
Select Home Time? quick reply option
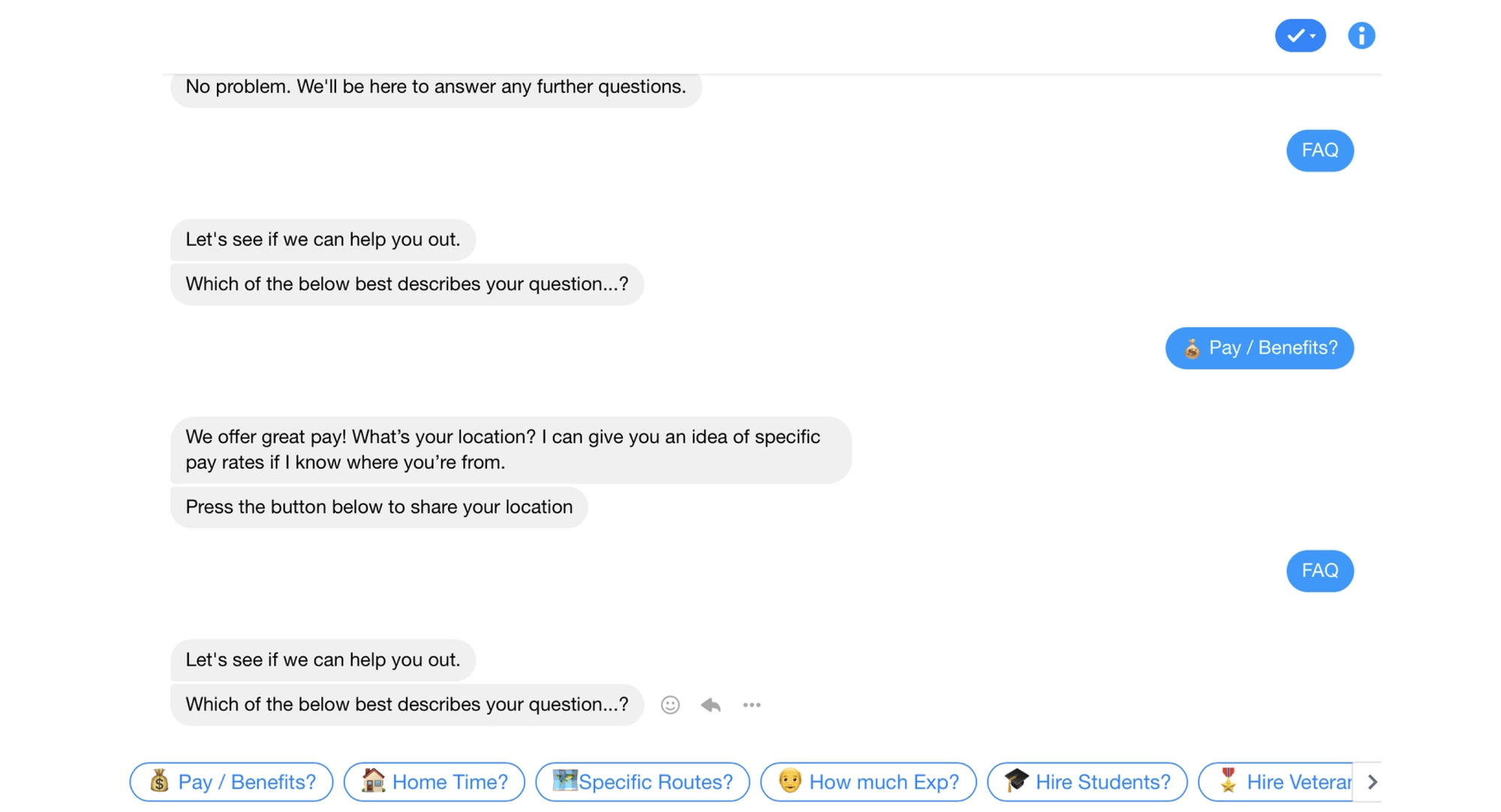pyautogui.click(x=437, y=781)
